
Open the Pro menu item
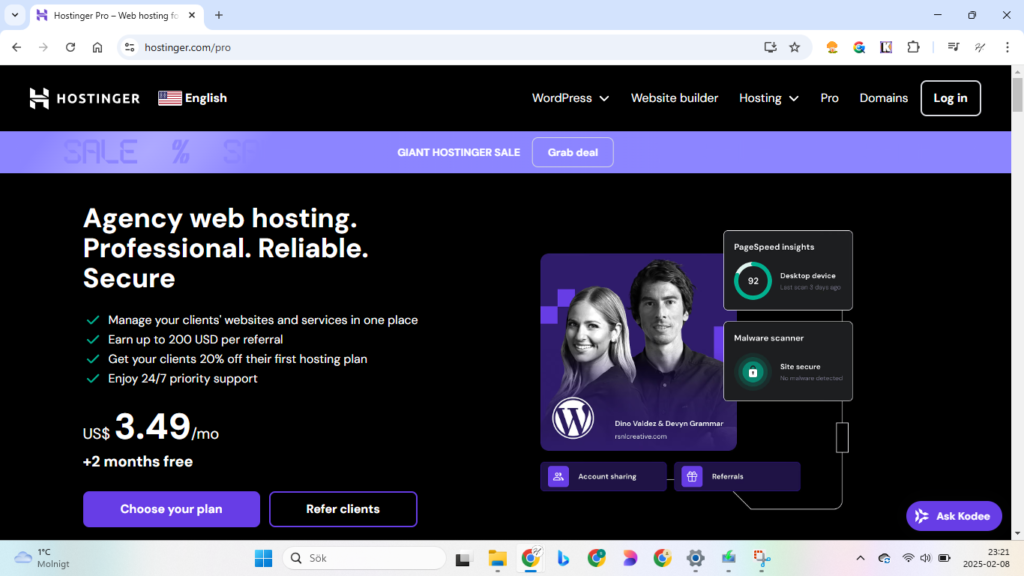(829, 98)
